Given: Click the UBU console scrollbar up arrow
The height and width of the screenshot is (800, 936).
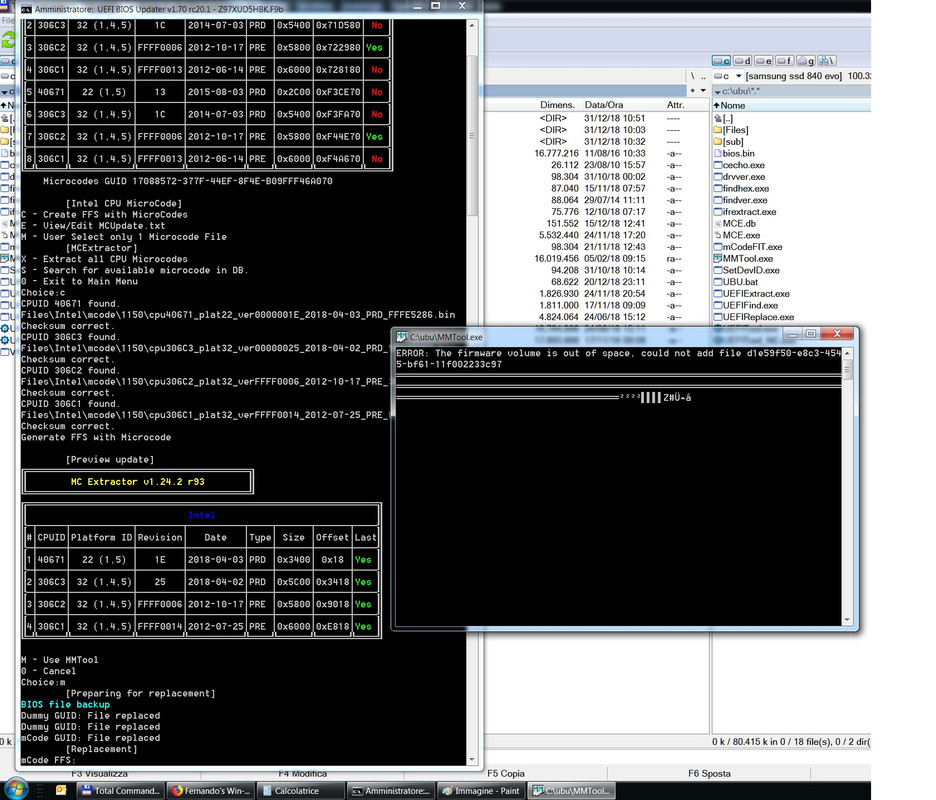Looking at the screenshot, I should pyautogui.click(x=472, y=26).
